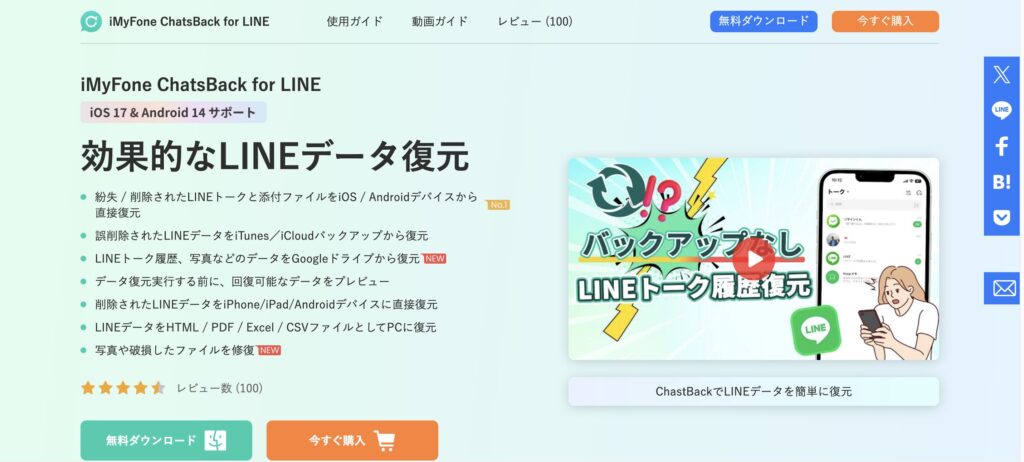Open the レビュー数 (100) link
This screenshot has height=462, width=1024.
pos(219,388)
